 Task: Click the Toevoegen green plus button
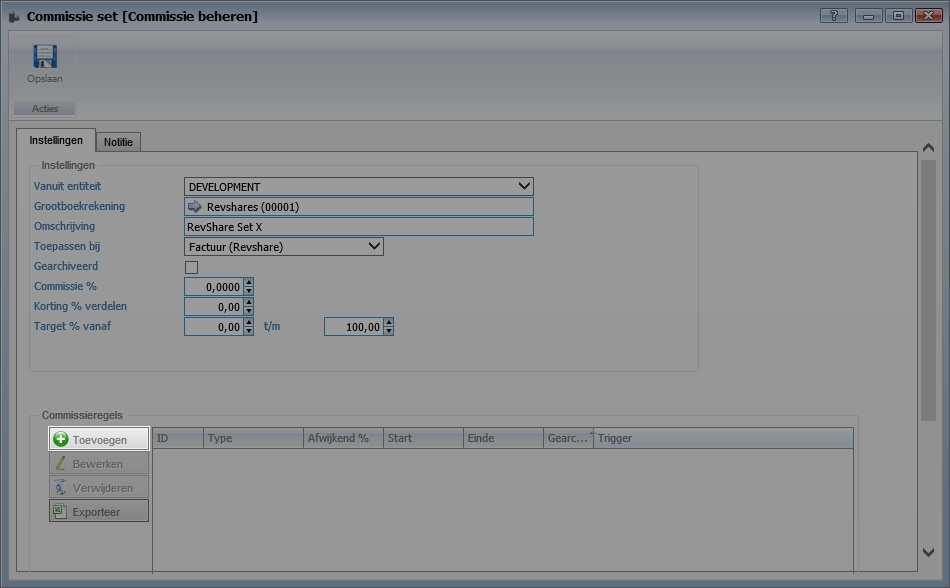tap(99, 439)
